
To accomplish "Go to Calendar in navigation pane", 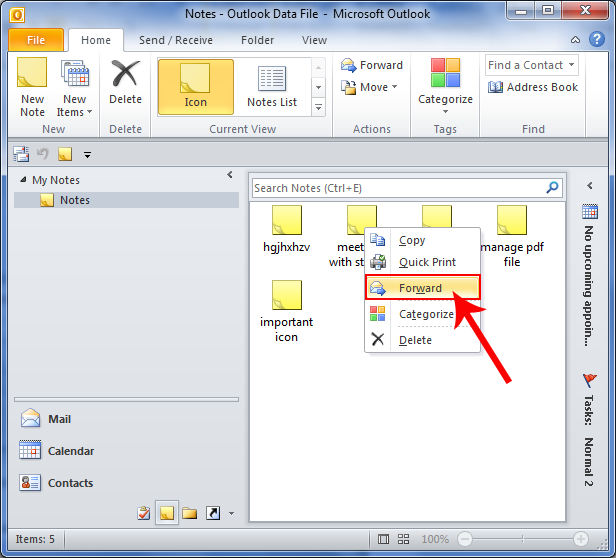I will coord(126,451).
